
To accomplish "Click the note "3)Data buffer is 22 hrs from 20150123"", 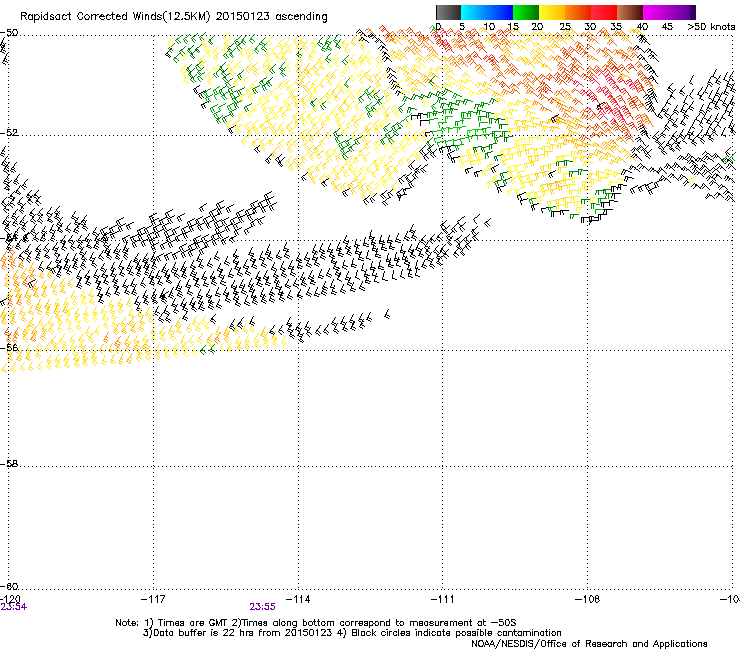I will click(x=237, y=633).
